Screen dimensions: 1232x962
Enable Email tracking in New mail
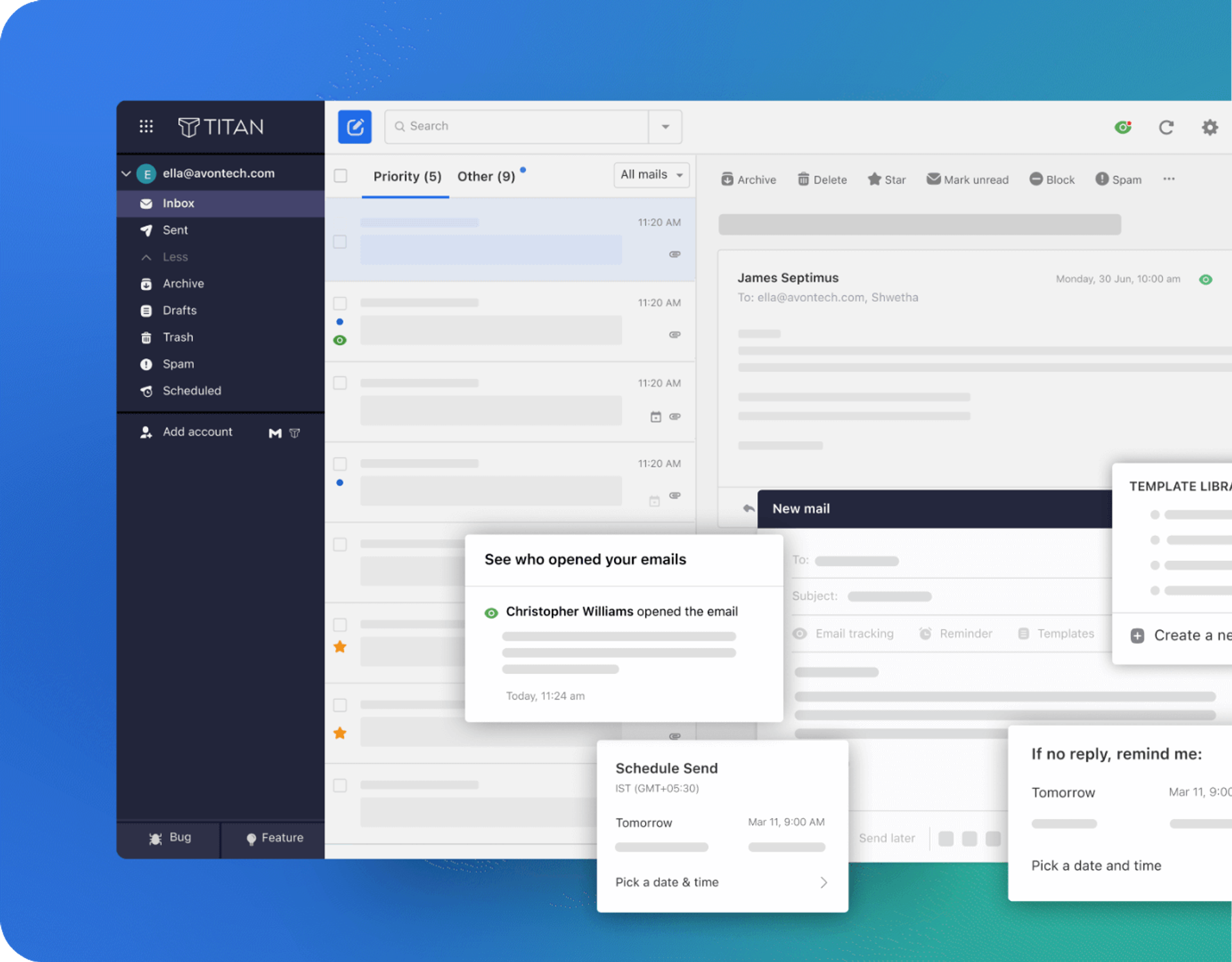coord(843,634)
